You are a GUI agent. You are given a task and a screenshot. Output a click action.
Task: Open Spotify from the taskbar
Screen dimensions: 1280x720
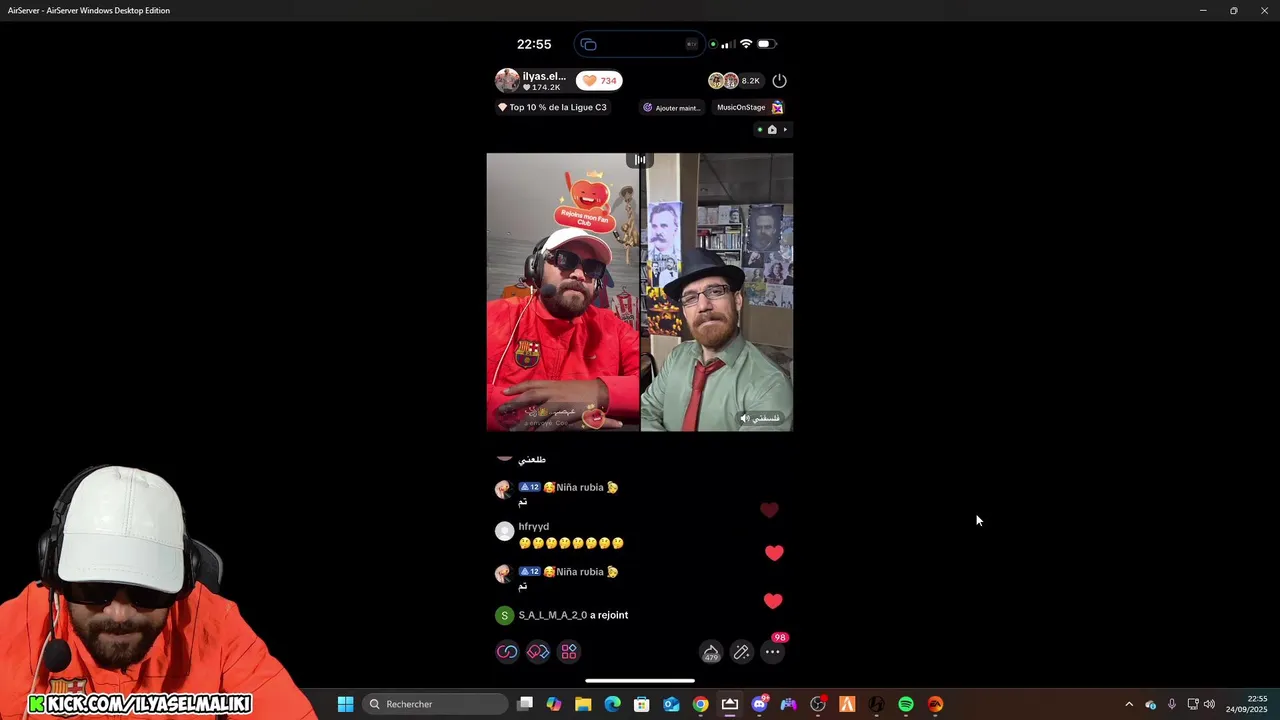pos(906,704)
